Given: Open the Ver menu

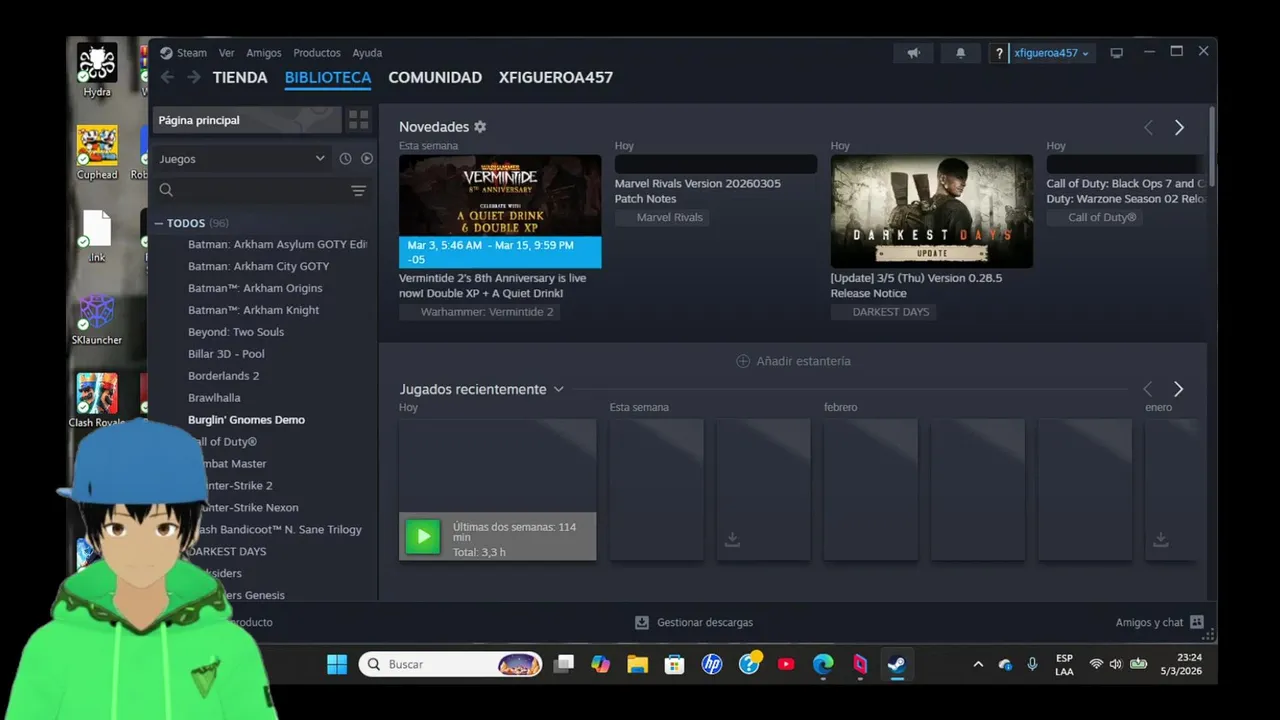Looking at the screenshot, I should [227, 53].
